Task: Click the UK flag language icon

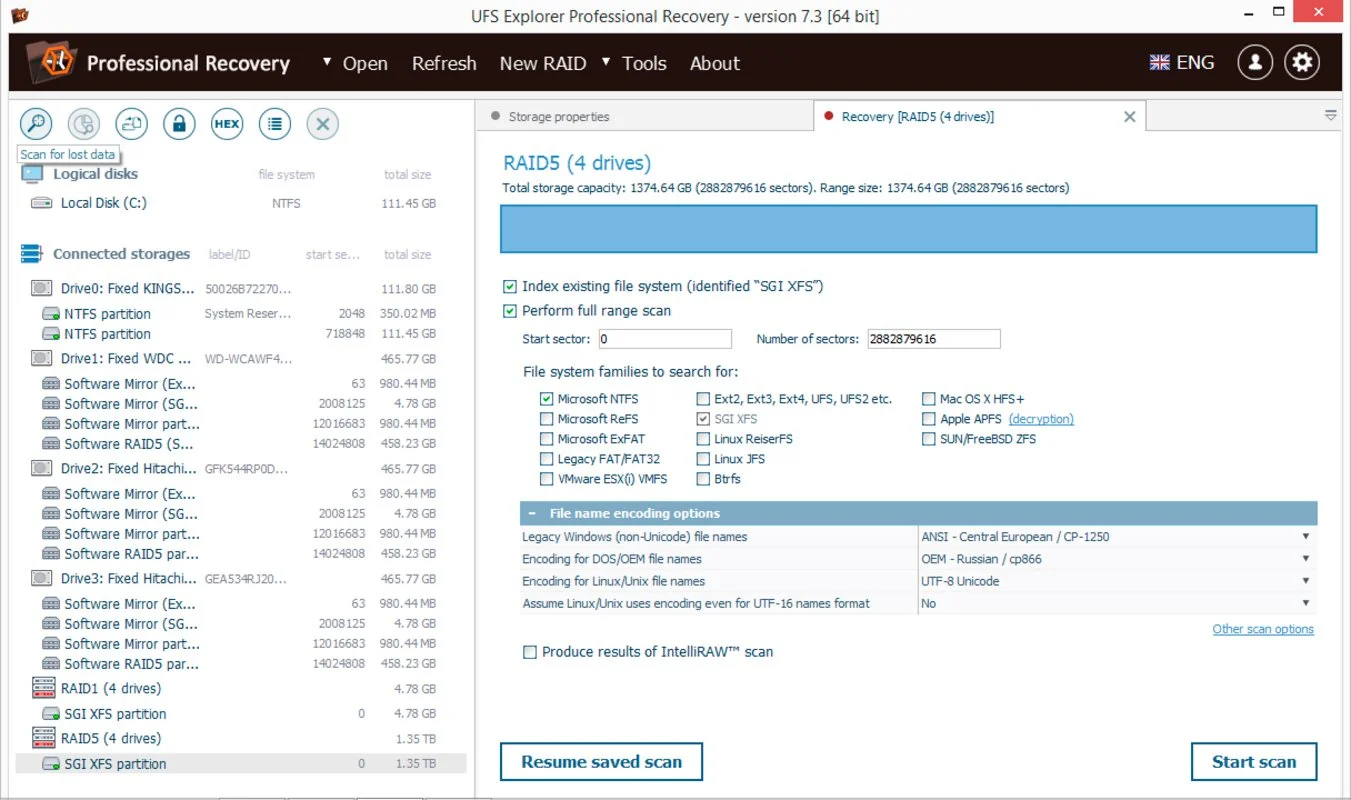Action: click(1160, 62)
